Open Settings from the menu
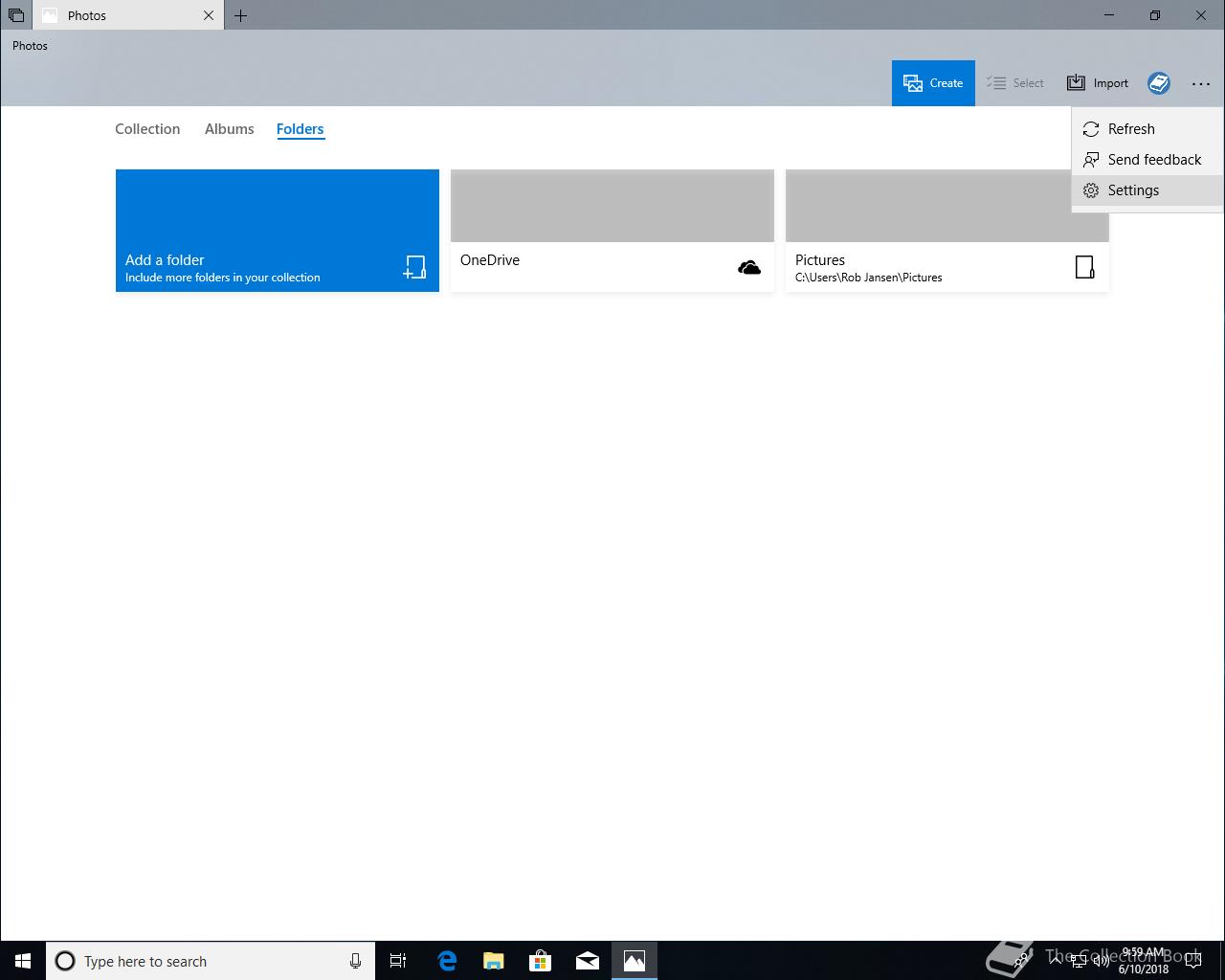This screenshot has width=1225, height=980. click(1147, 190)
